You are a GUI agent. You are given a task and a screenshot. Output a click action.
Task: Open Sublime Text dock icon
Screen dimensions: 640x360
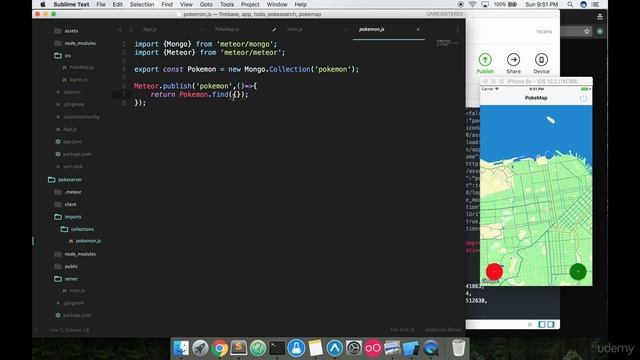coord(238,348)
